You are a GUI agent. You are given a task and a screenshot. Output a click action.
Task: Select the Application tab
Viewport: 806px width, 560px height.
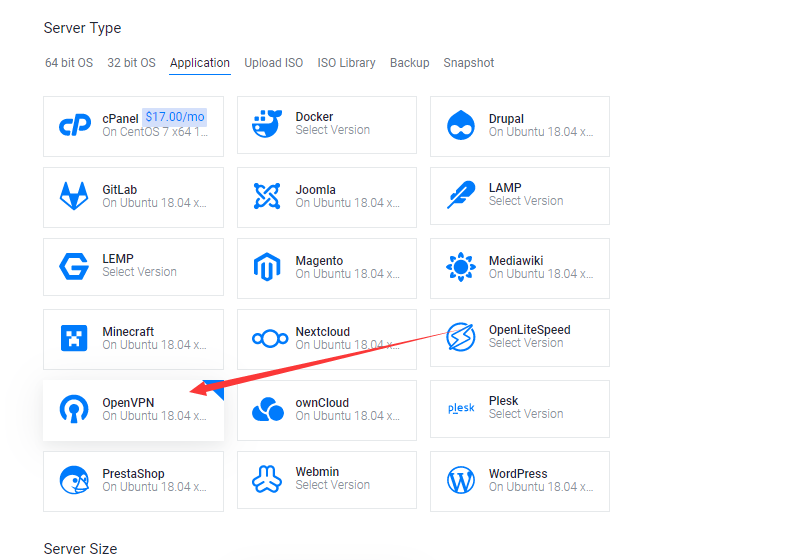point(199,63)
